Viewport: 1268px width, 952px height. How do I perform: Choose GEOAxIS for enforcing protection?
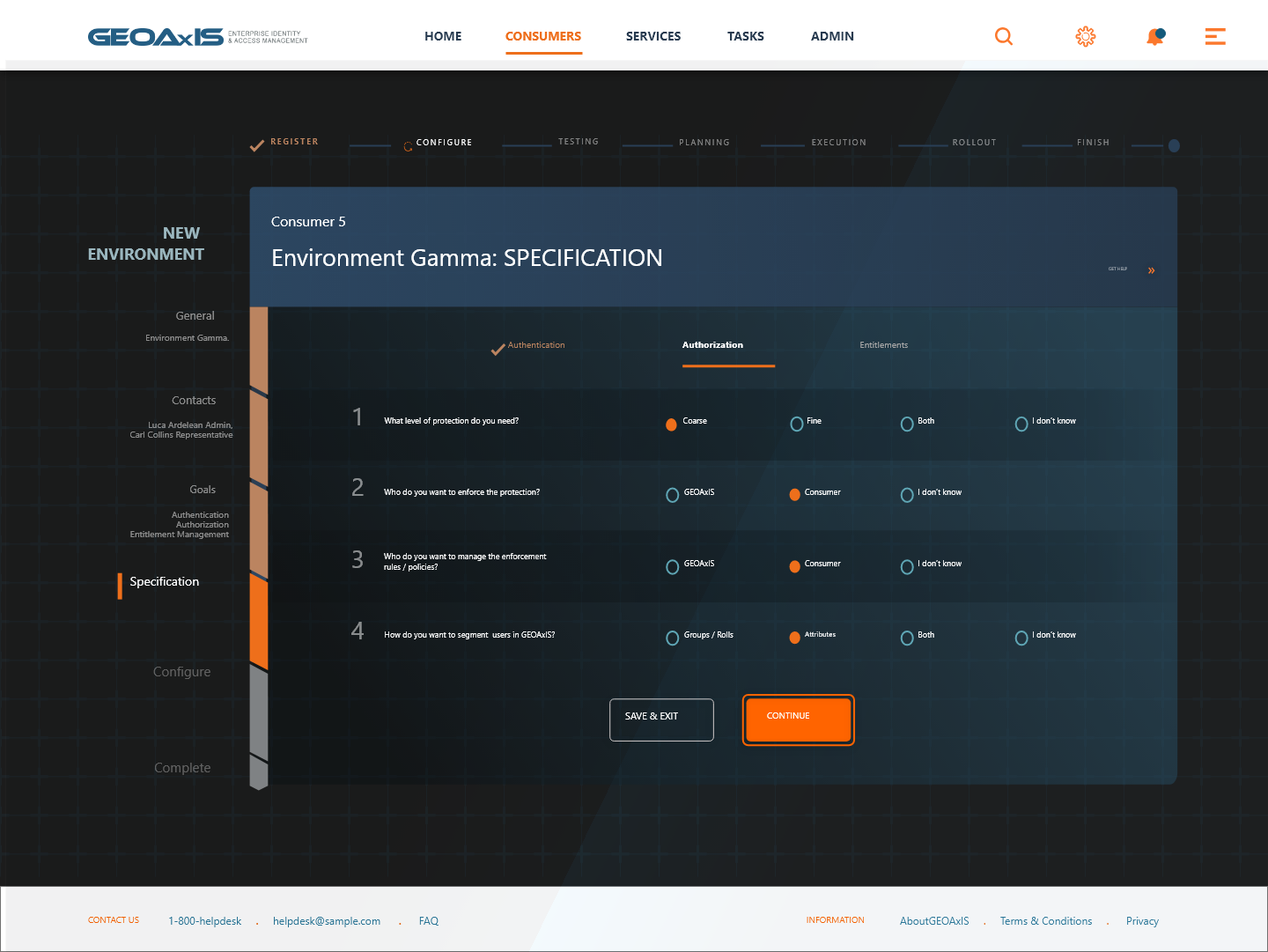[673, 496]
